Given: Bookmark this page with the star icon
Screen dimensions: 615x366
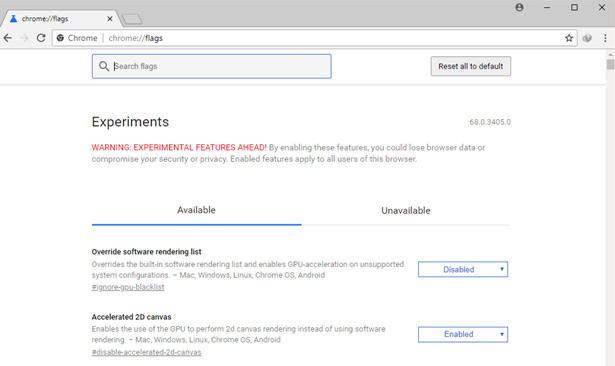Looking at the screenshot, I should point(569,38).
